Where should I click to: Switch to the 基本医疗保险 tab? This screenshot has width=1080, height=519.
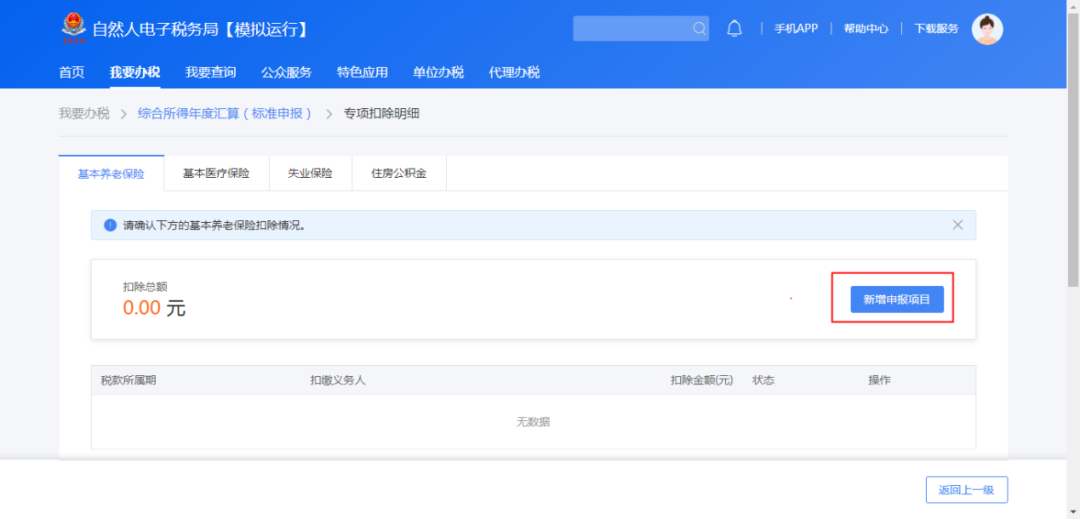click(x=216, y=173)
